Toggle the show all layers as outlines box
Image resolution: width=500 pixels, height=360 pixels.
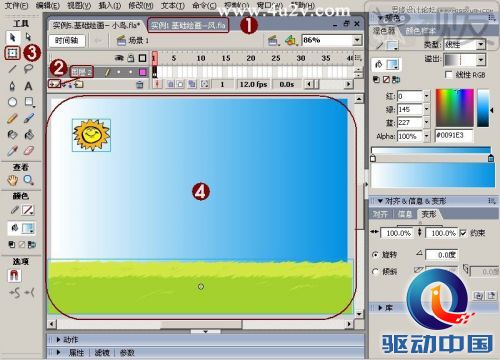(x=143, y=58)
